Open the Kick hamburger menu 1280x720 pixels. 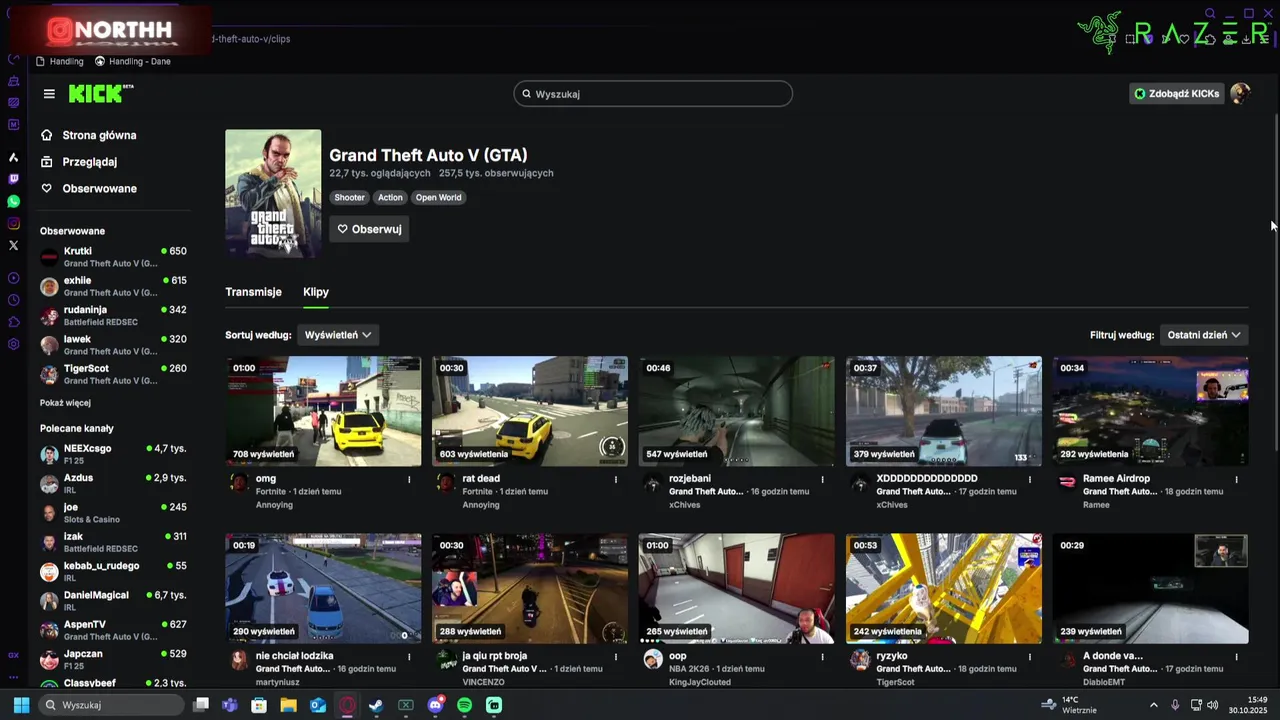[x=49, y=94]
